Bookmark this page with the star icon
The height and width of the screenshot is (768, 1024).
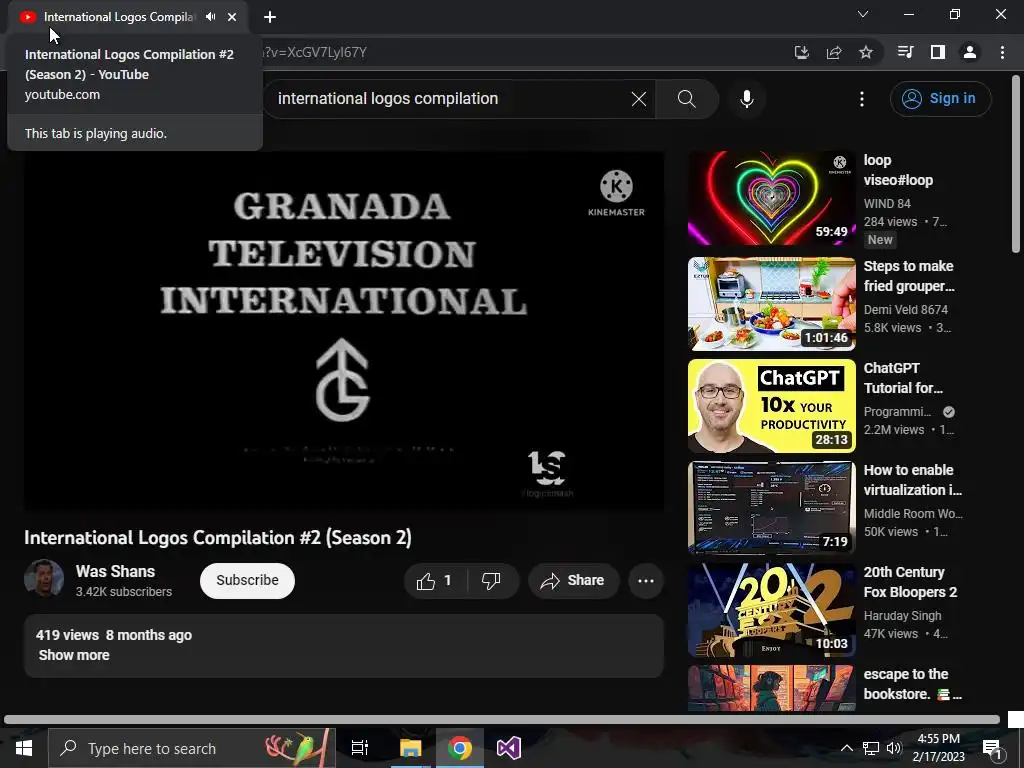click(x=866, y=52)
